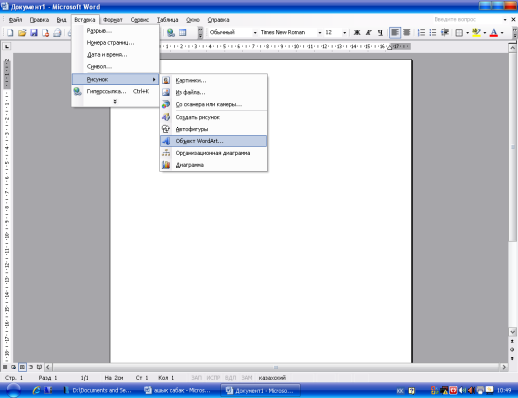
Task: Open the Вид menu
Action: pos(61,20)
